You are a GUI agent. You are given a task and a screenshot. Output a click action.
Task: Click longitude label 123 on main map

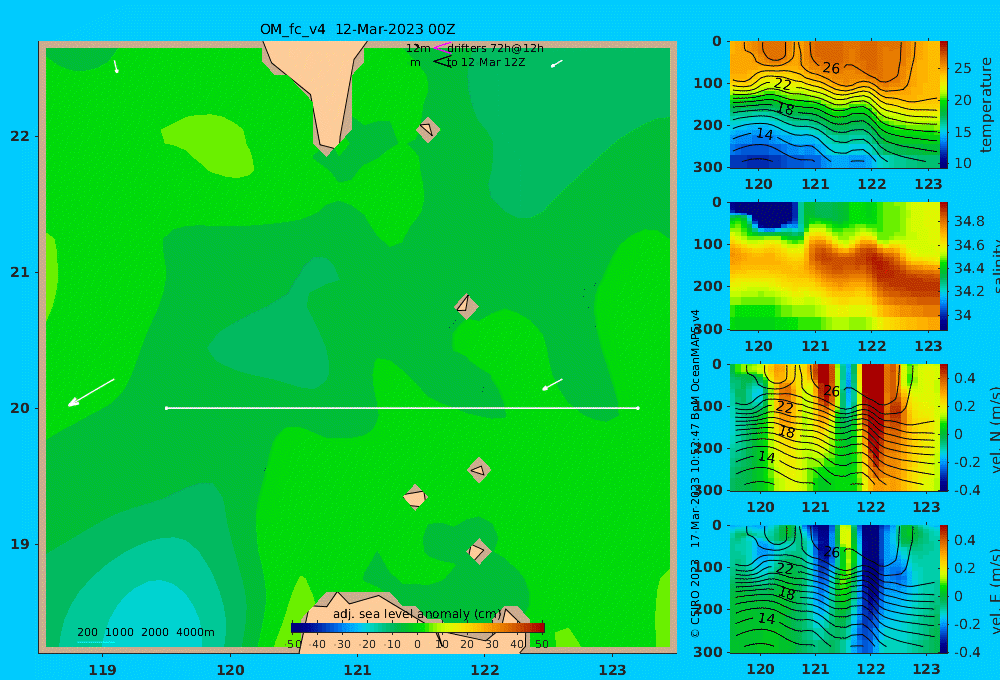pyautogui.click(x=612, y=670)
